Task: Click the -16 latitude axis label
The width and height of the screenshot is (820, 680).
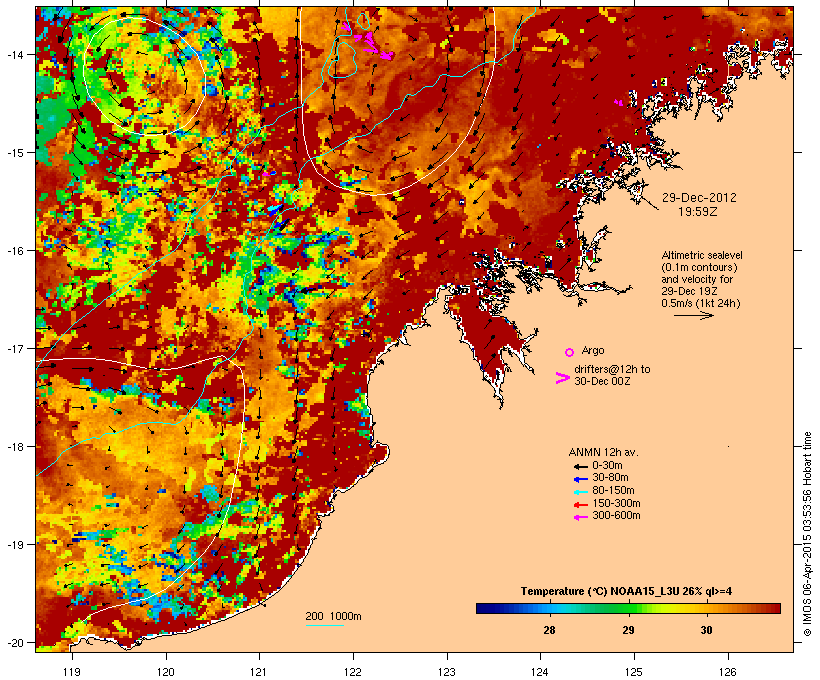Action: pyautogui.click(x=15, y=251)
